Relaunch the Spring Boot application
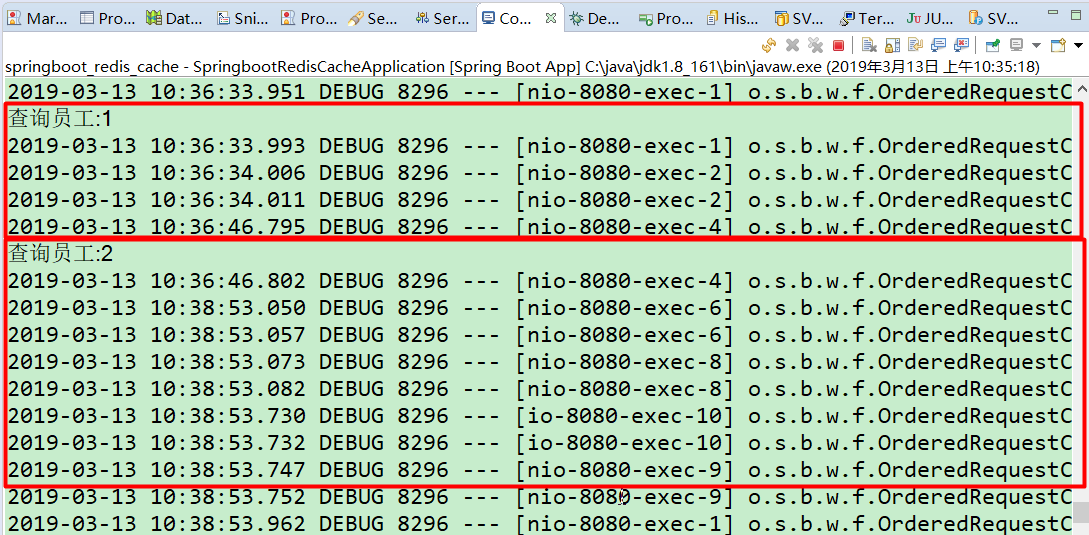The height and width of the screenshot is (535, 1089). point(769,45)
